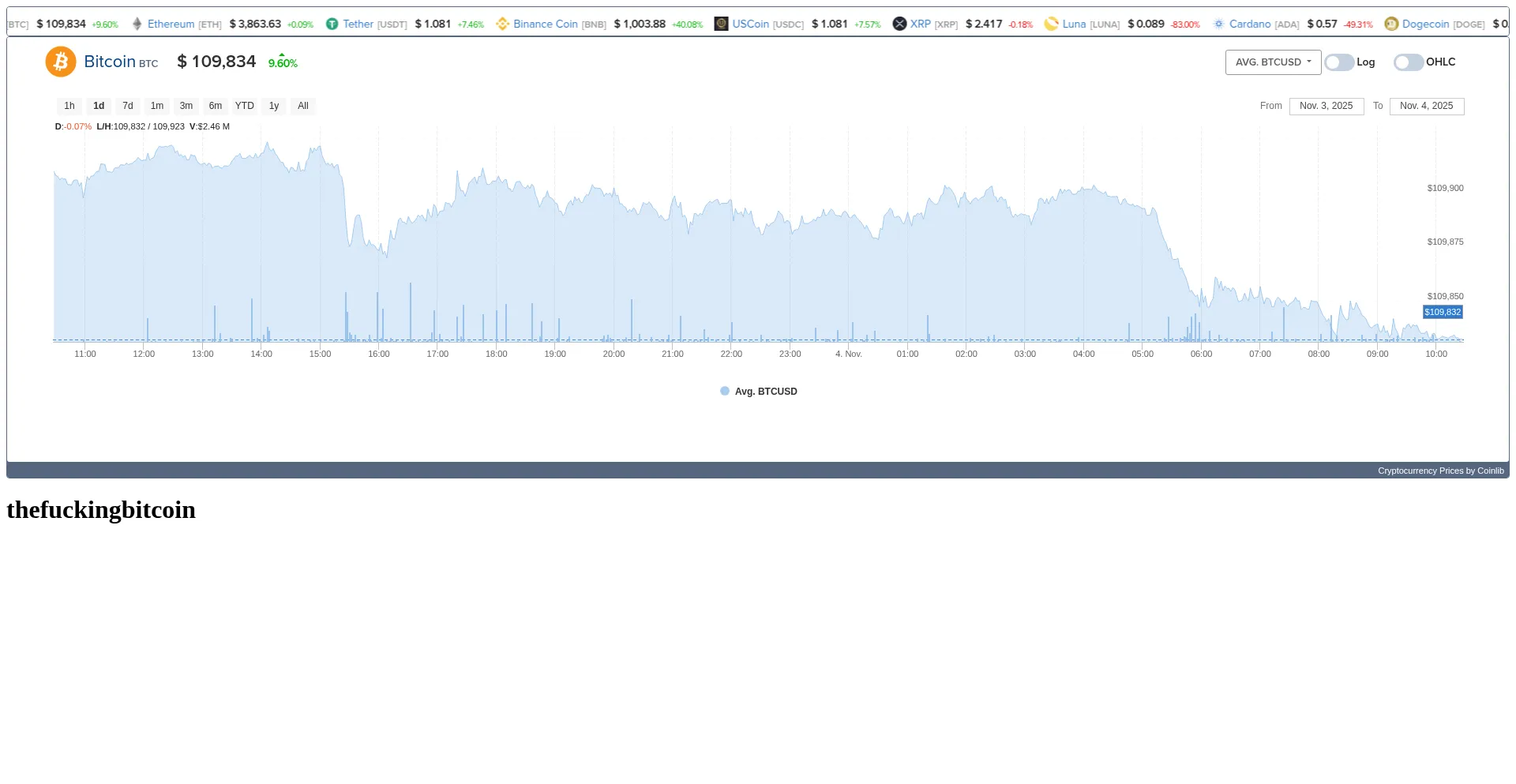
Task: Click the XRP icon in ticker
Action: point(899,24)
